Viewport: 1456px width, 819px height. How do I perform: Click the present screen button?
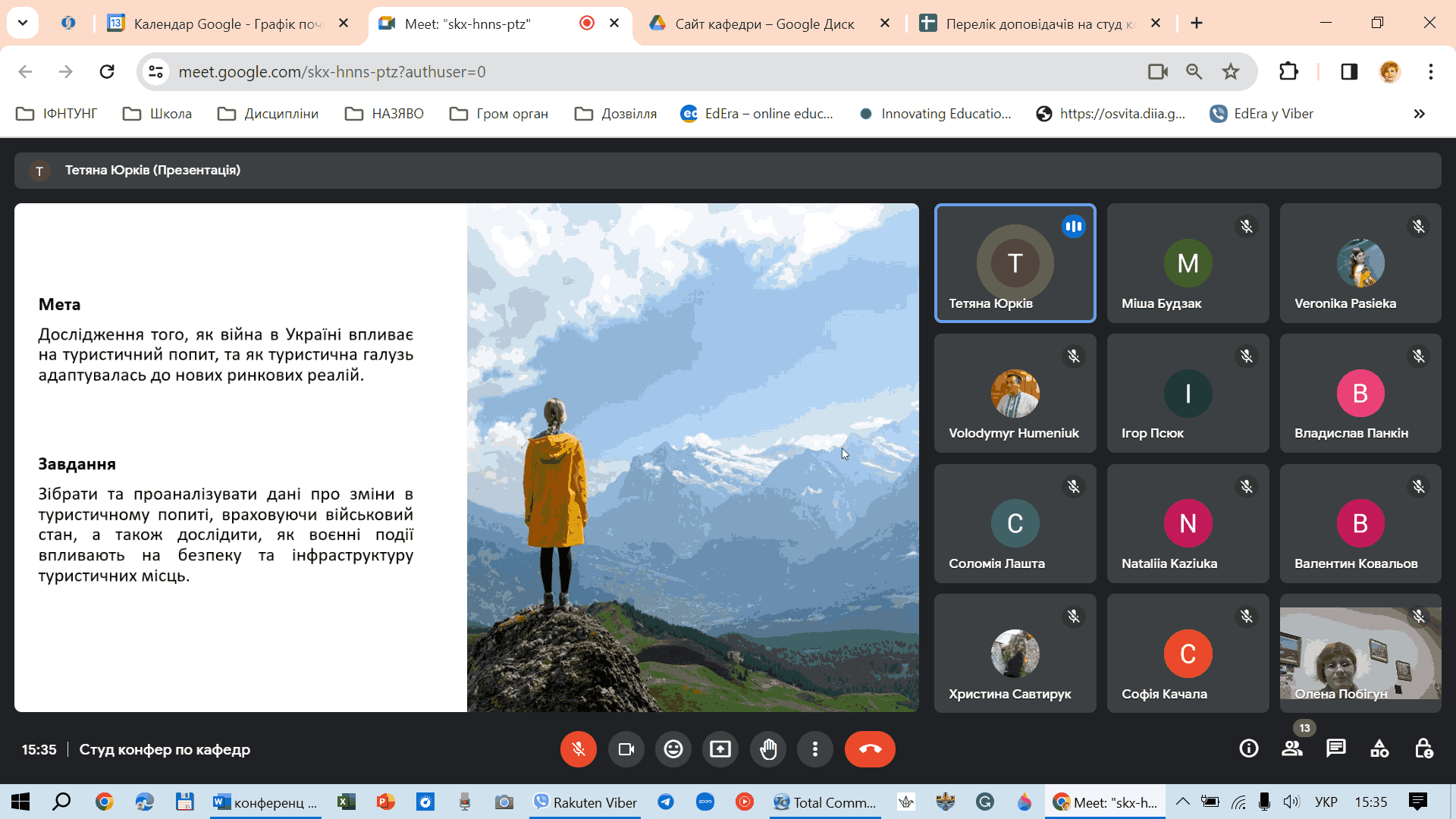point(720,749)
